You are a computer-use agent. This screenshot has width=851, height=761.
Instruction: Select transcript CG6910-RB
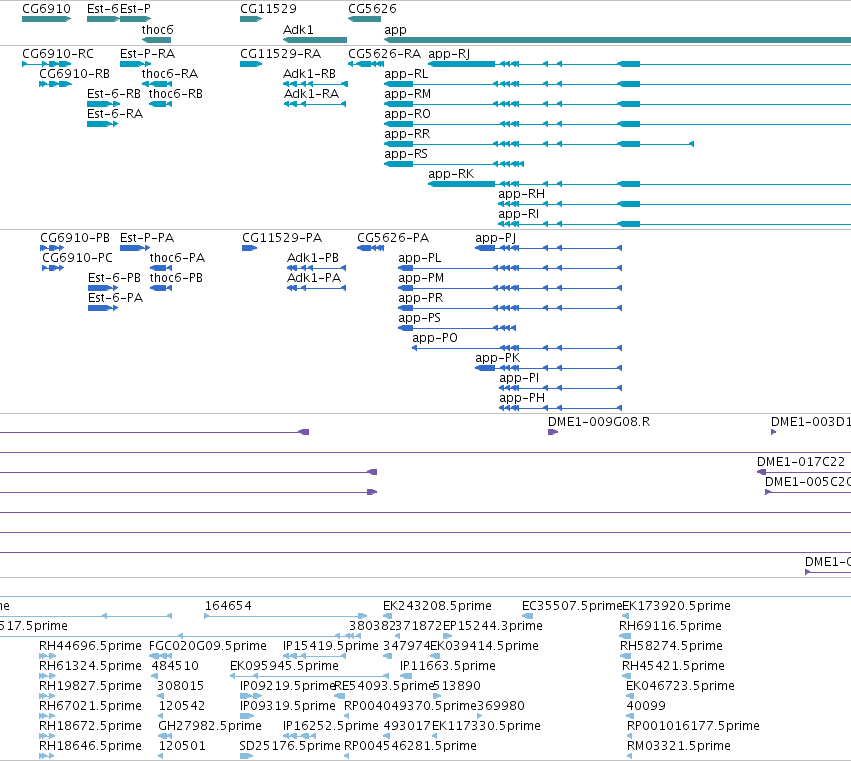[74, 74]
